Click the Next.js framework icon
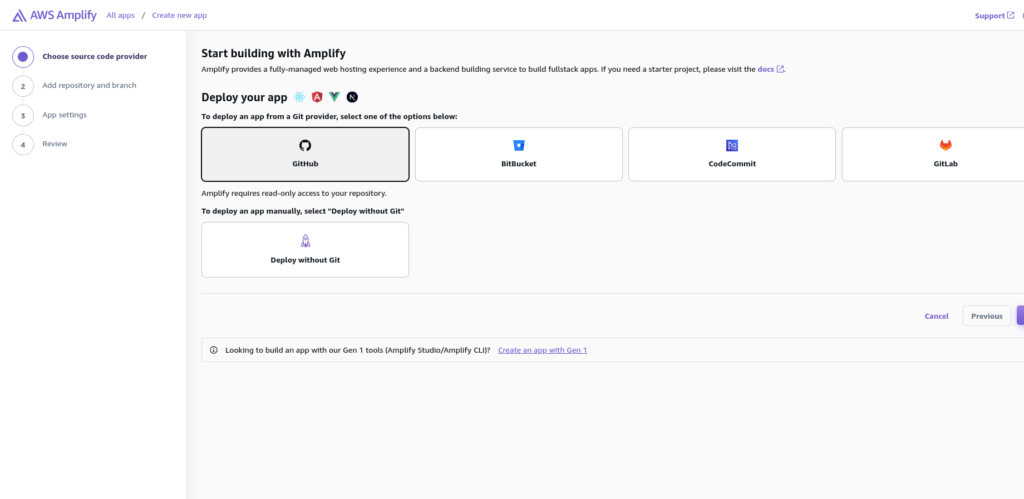This screenshot has height=499, width=1024. (352, 97)
